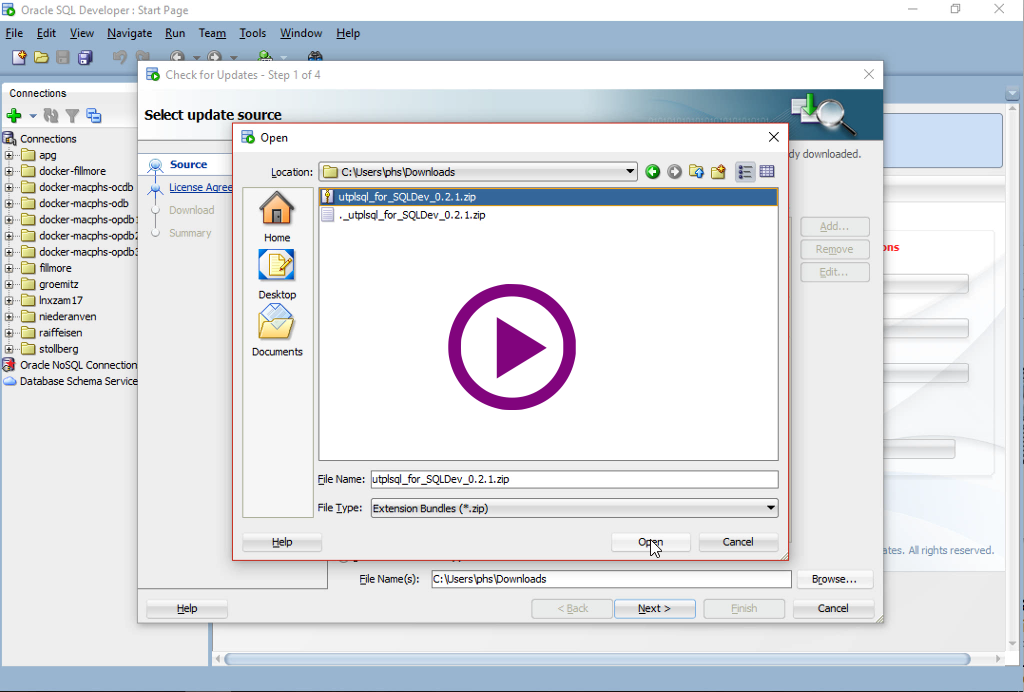Open the Tools menu
The height and width of the screenshot is (692, 1024).
click(x=252, y=33)
